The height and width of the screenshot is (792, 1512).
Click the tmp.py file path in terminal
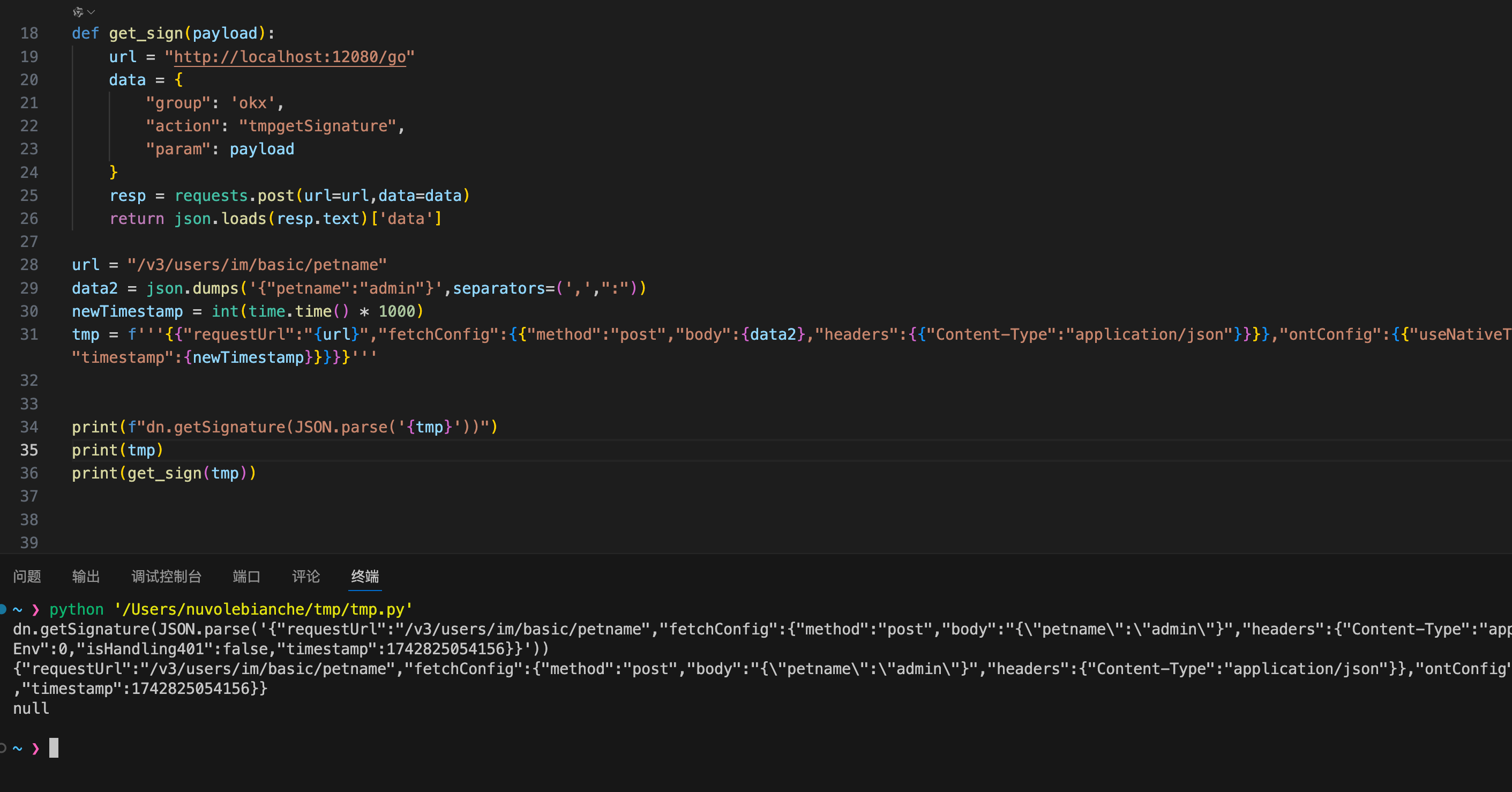pyautogui.click(x=263, y=609)
